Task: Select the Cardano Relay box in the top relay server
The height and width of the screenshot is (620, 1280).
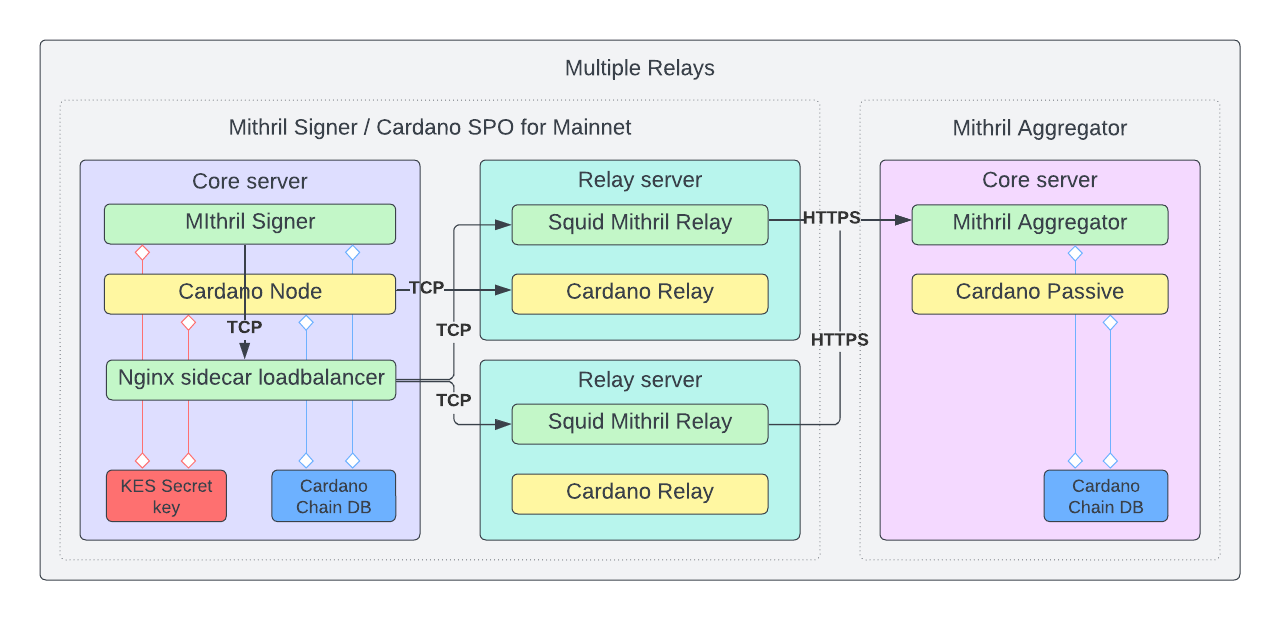Action: (x=640, y=293)
